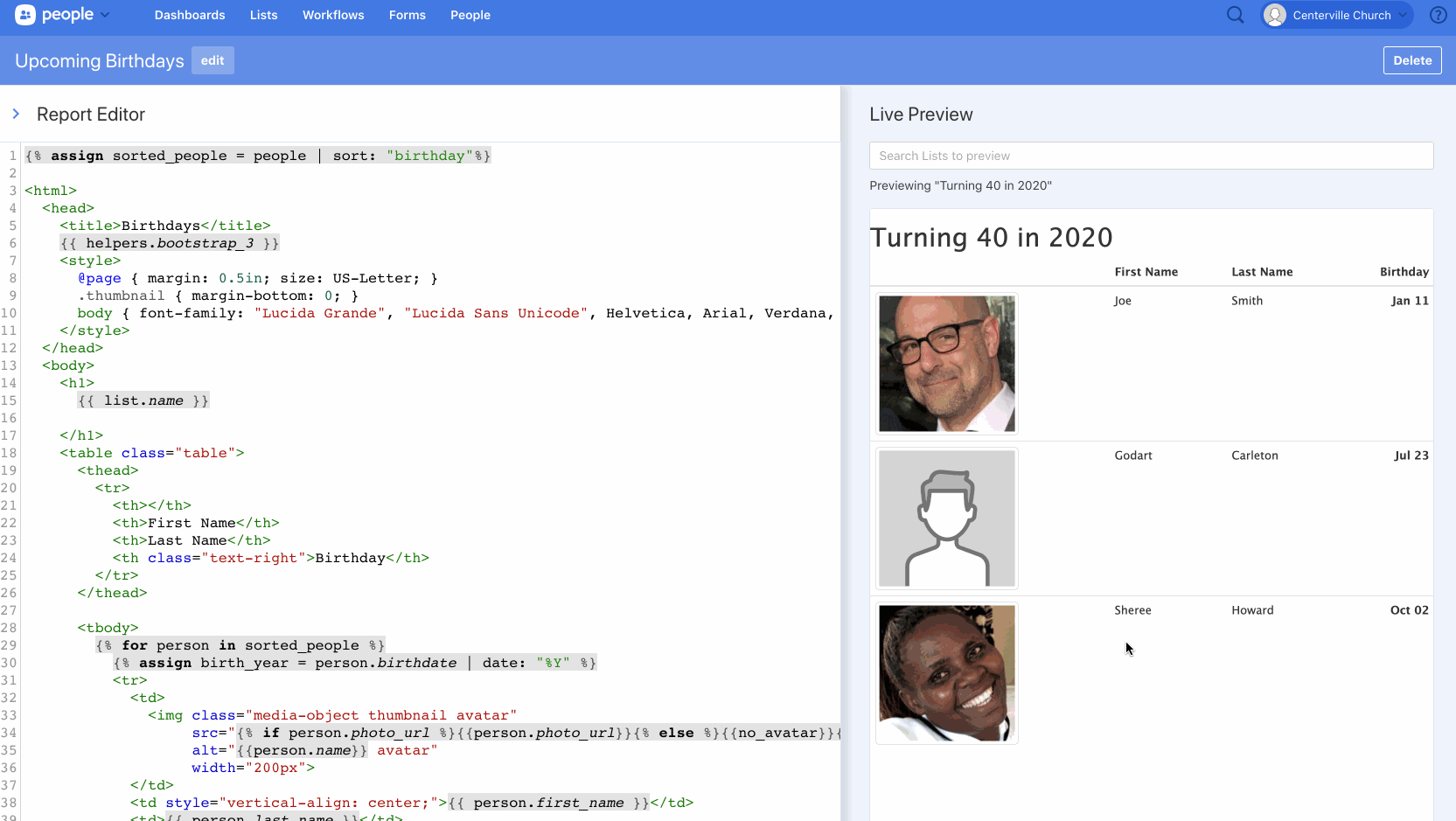Click code line 1 with assign sorted_people

(x=258, y=156)
